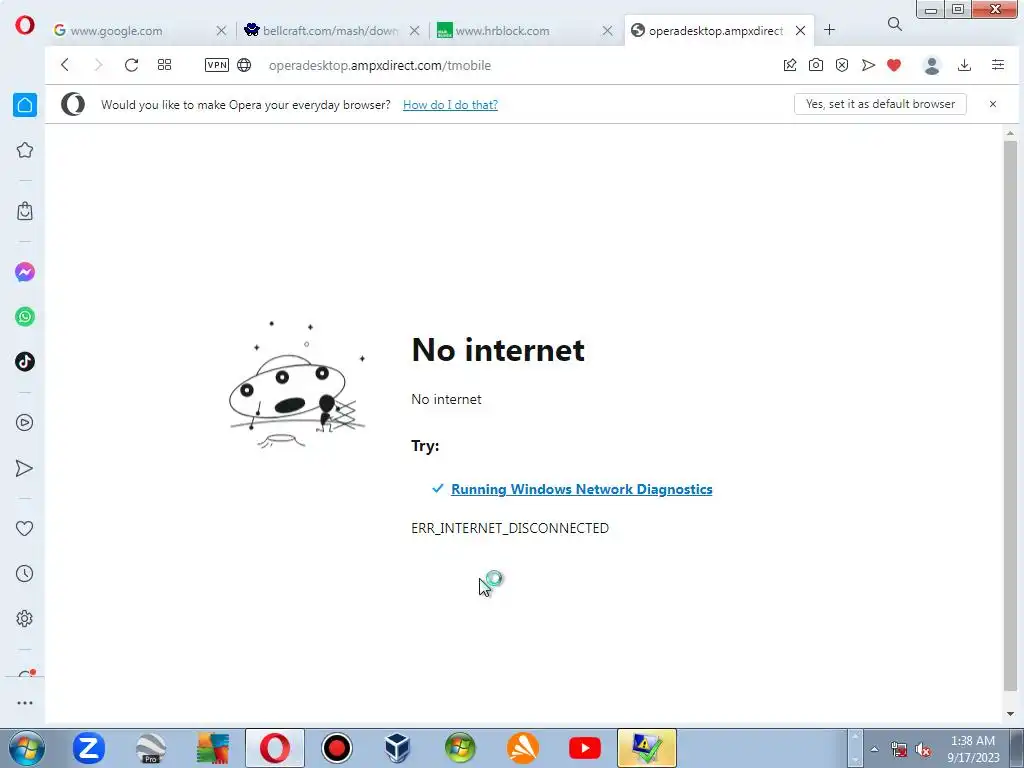Toggle the VPN badge in address bar
This screenshot has width=1024, height=768.
(217, 65)
